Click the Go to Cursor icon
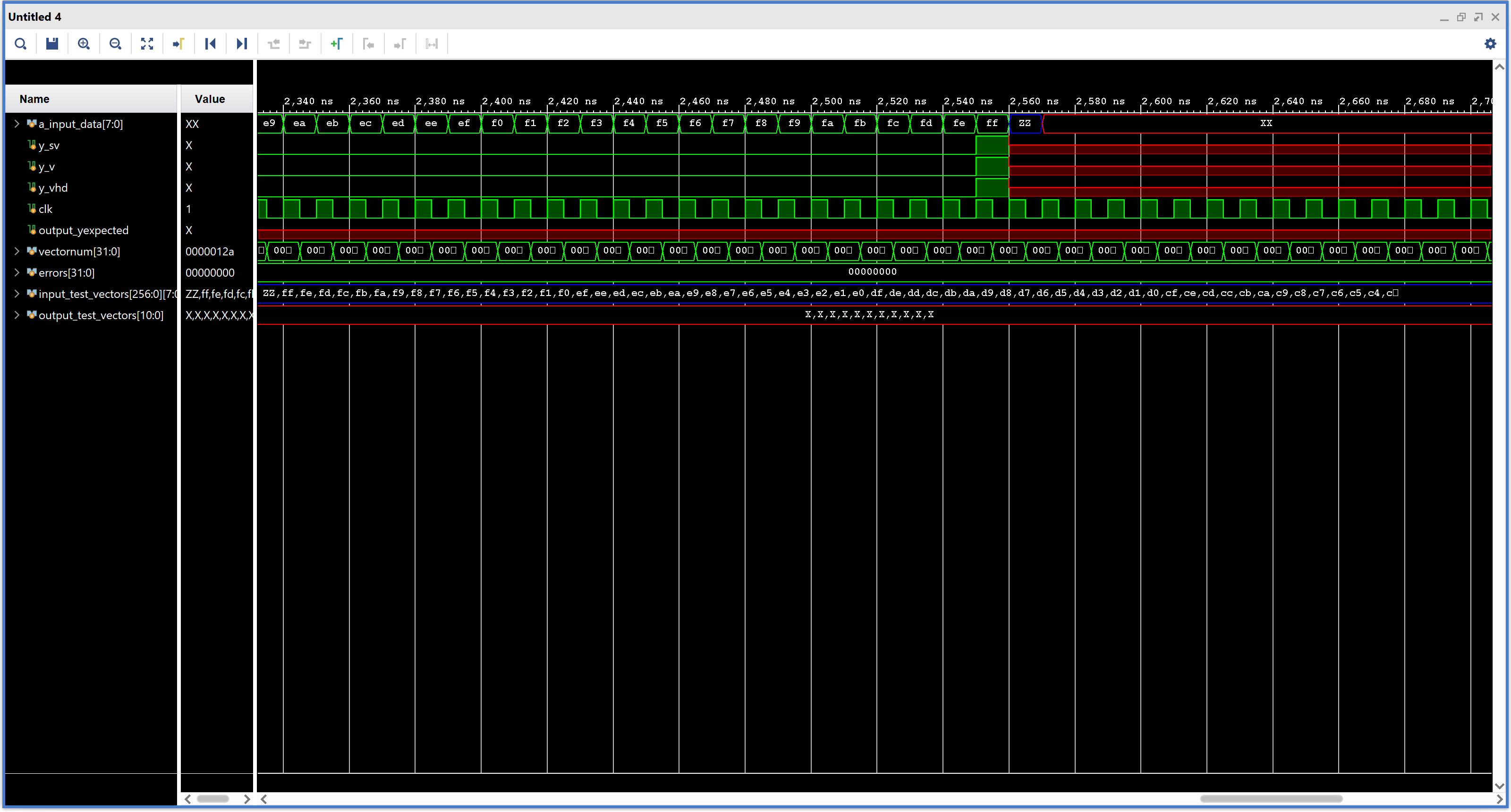1511x812 pixels. tap(179, 44)
